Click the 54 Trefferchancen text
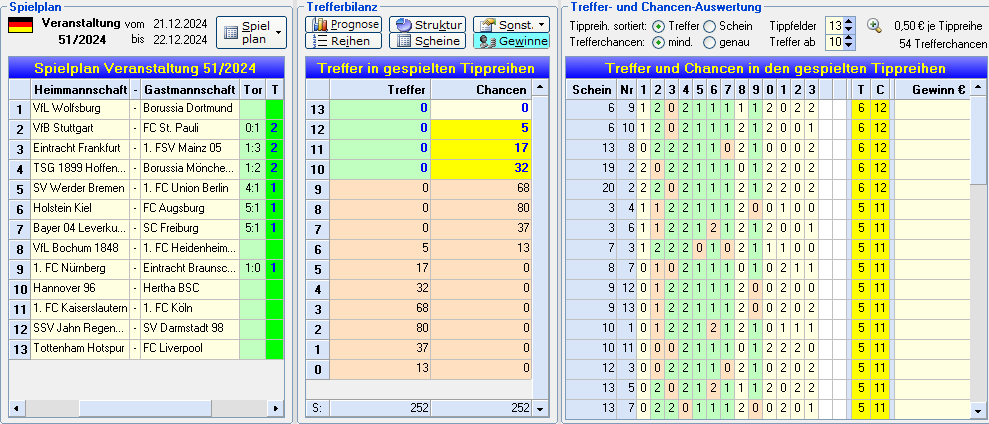This screenshot has width=989, height=424. pos(943,44)
